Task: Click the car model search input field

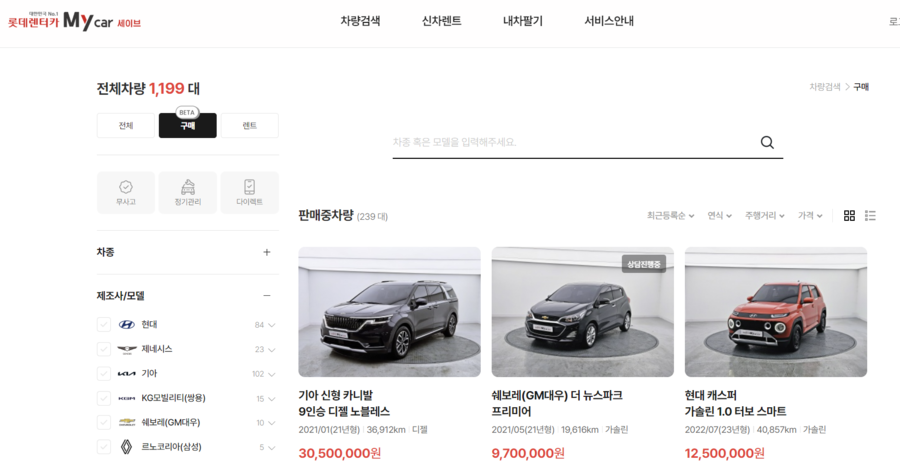Action: (x=570, y=142)
